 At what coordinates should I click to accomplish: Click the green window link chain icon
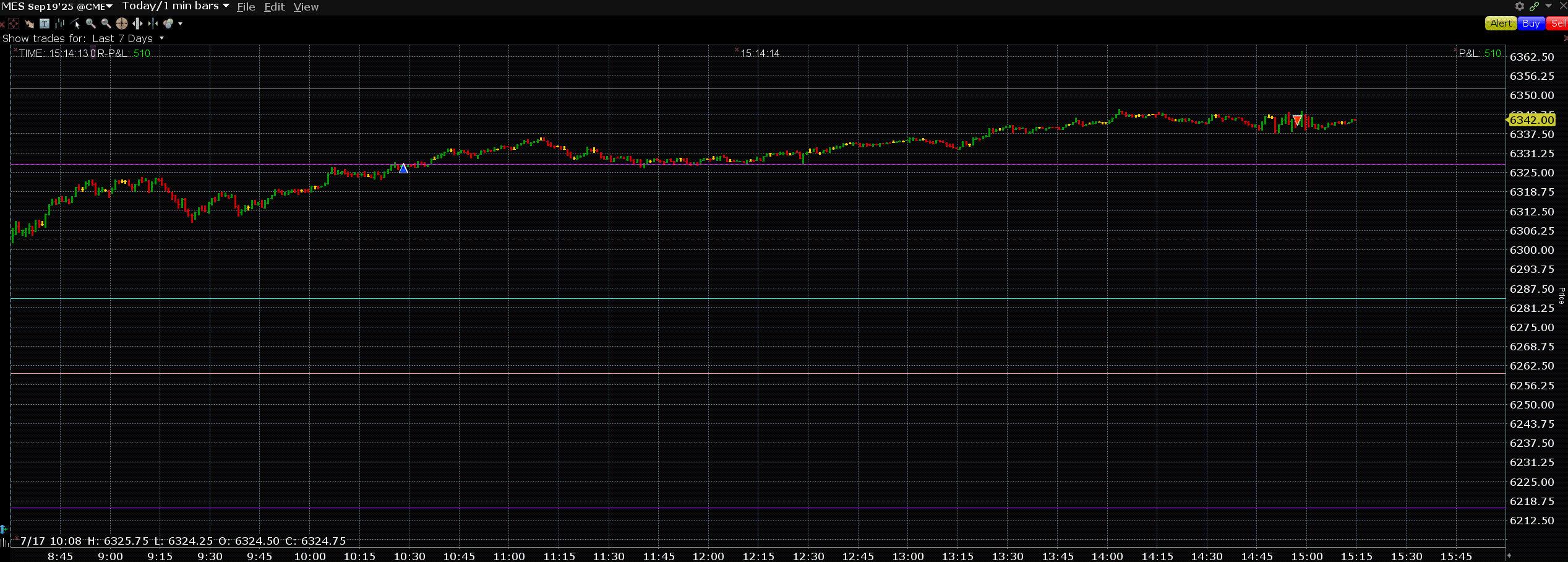1535,6
